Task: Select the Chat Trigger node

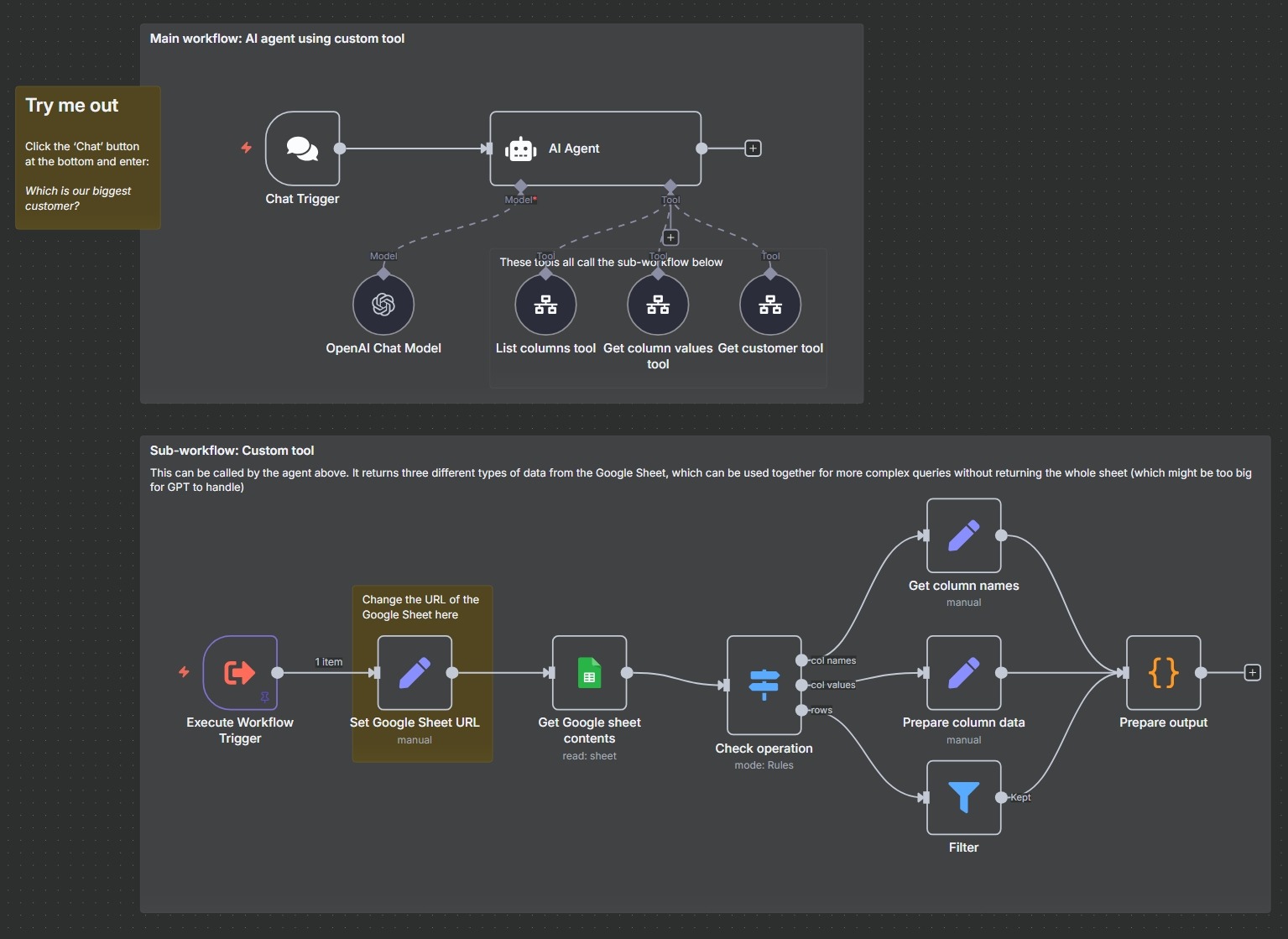Action: (302, 149)
